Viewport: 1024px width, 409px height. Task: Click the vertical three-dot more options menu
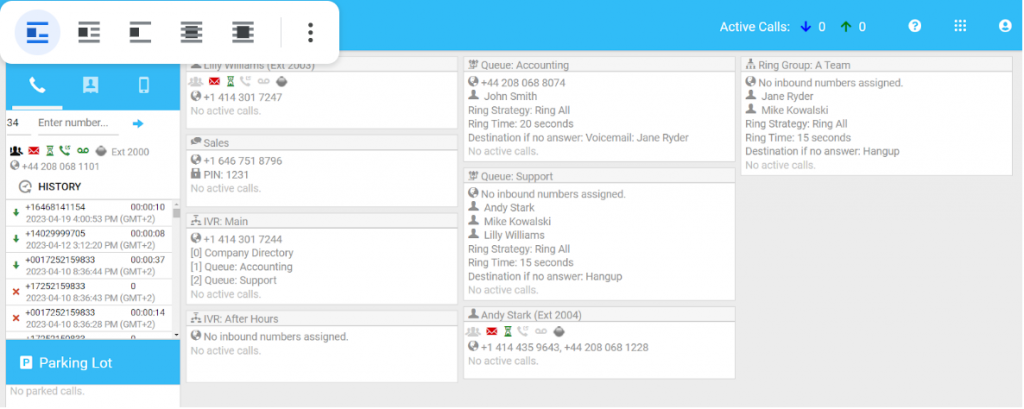[x=310, y=32]
